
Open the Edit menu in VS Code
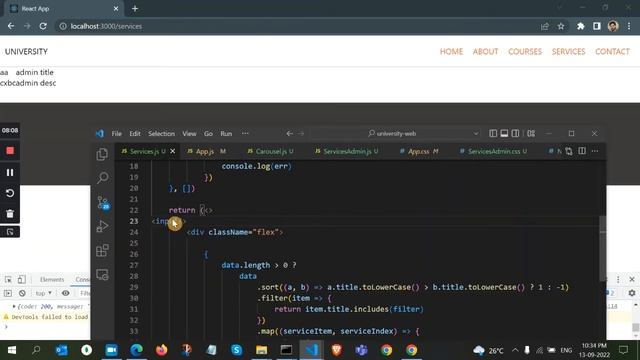click(x=135, y=133)
